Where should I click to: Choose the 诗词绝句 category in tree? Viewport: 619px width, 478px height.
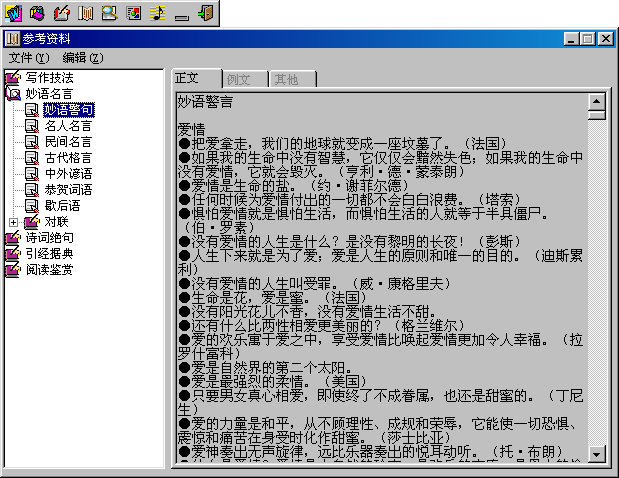click(x=50, y=238)
